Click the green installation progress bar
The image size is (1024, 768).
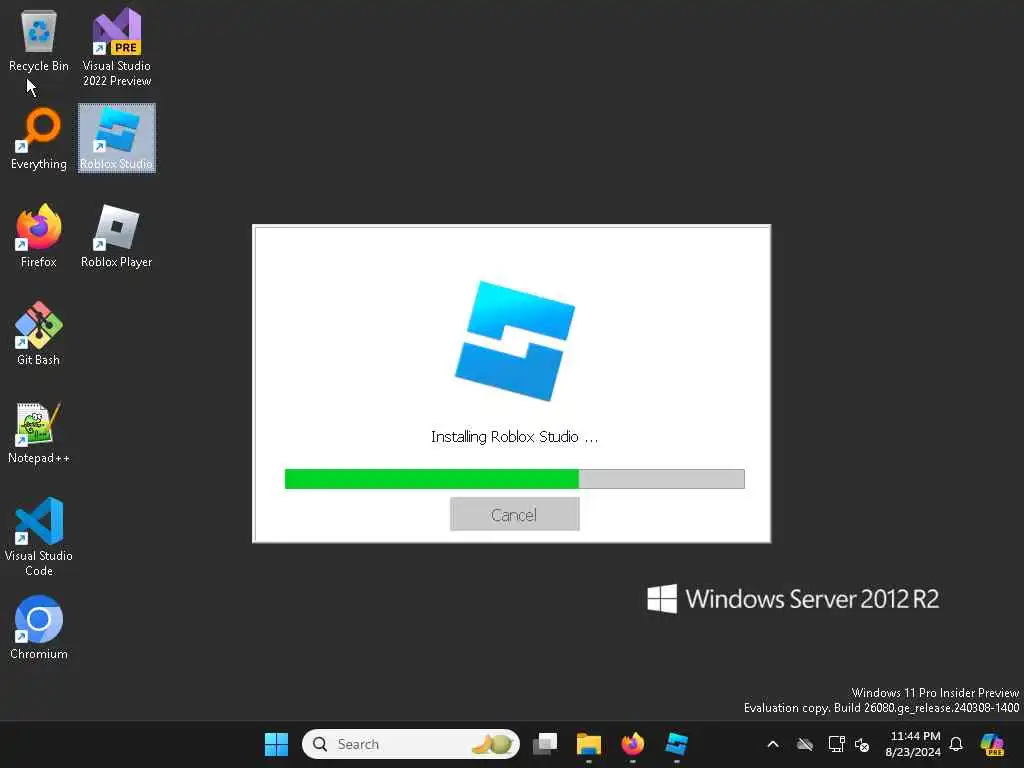515,479
